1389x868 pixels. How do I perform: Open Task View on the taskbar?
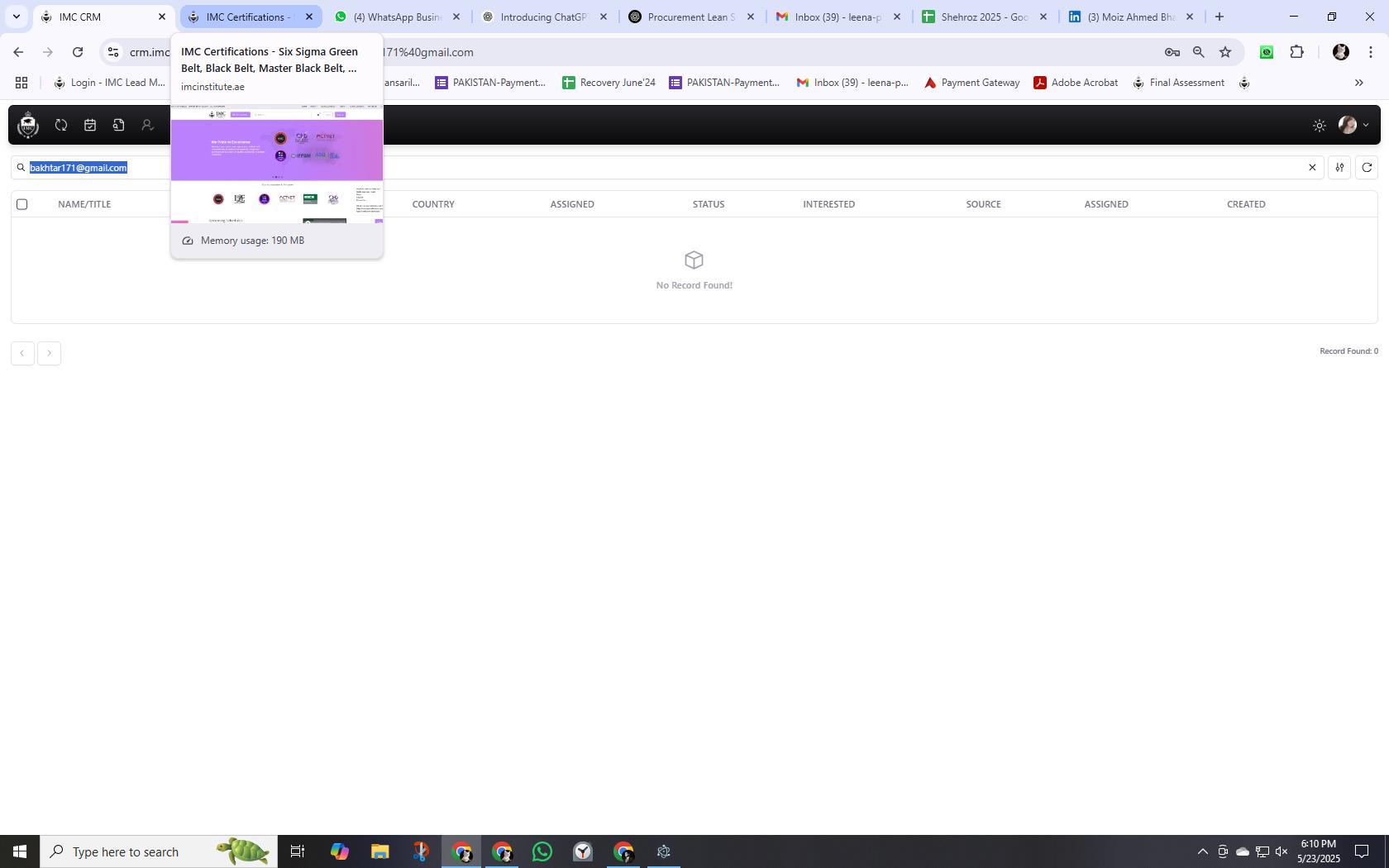[x=298, y=851]
